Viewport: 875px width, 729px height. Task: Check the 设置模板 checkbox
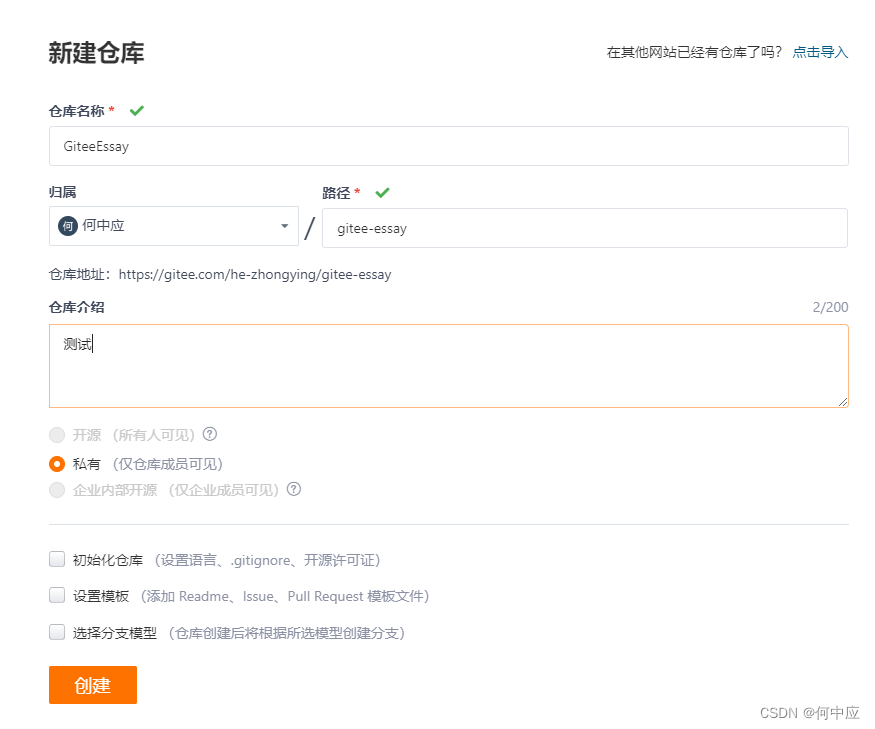point(57,595)
